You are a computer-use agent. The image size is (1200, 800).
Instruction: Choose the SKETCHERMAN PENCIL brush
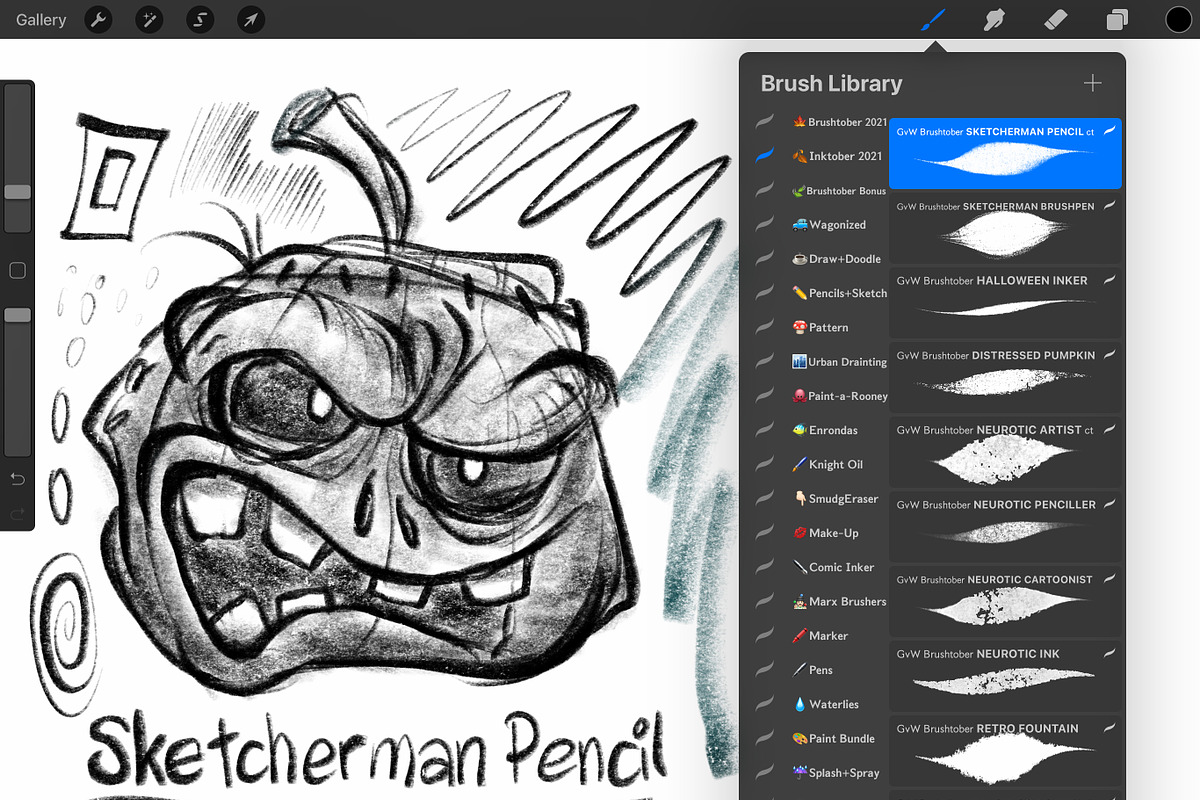pos(1005,153)
